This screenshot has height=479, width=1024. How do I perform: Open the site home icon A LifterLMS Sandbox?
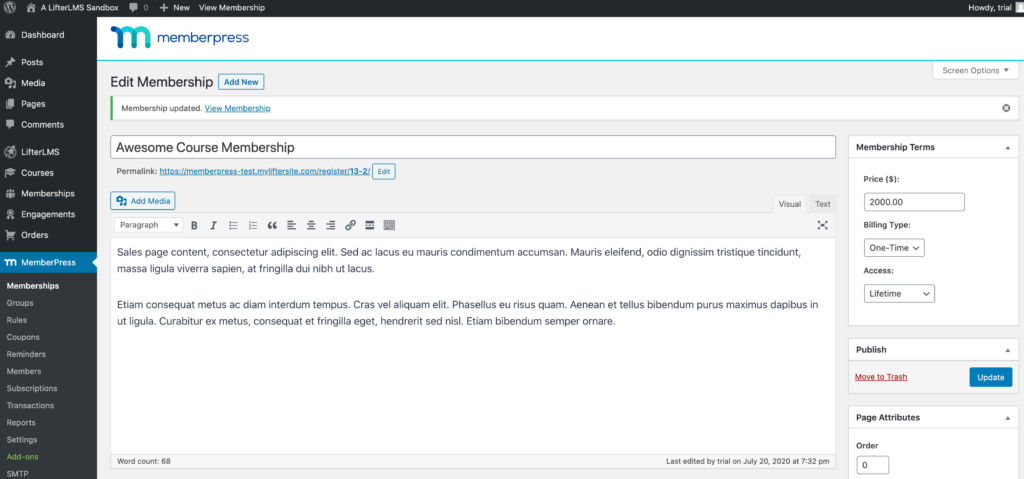coord(74,8)
